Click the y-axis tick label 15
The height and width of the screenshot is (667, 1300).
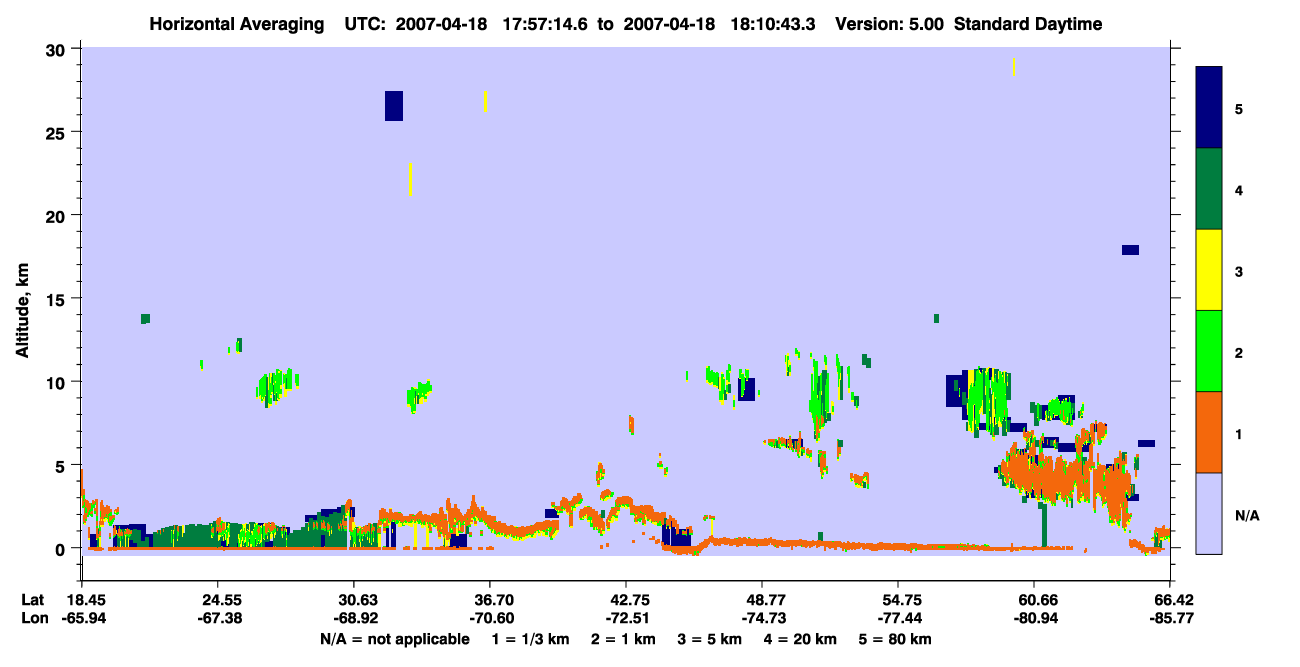pos(58,299)
